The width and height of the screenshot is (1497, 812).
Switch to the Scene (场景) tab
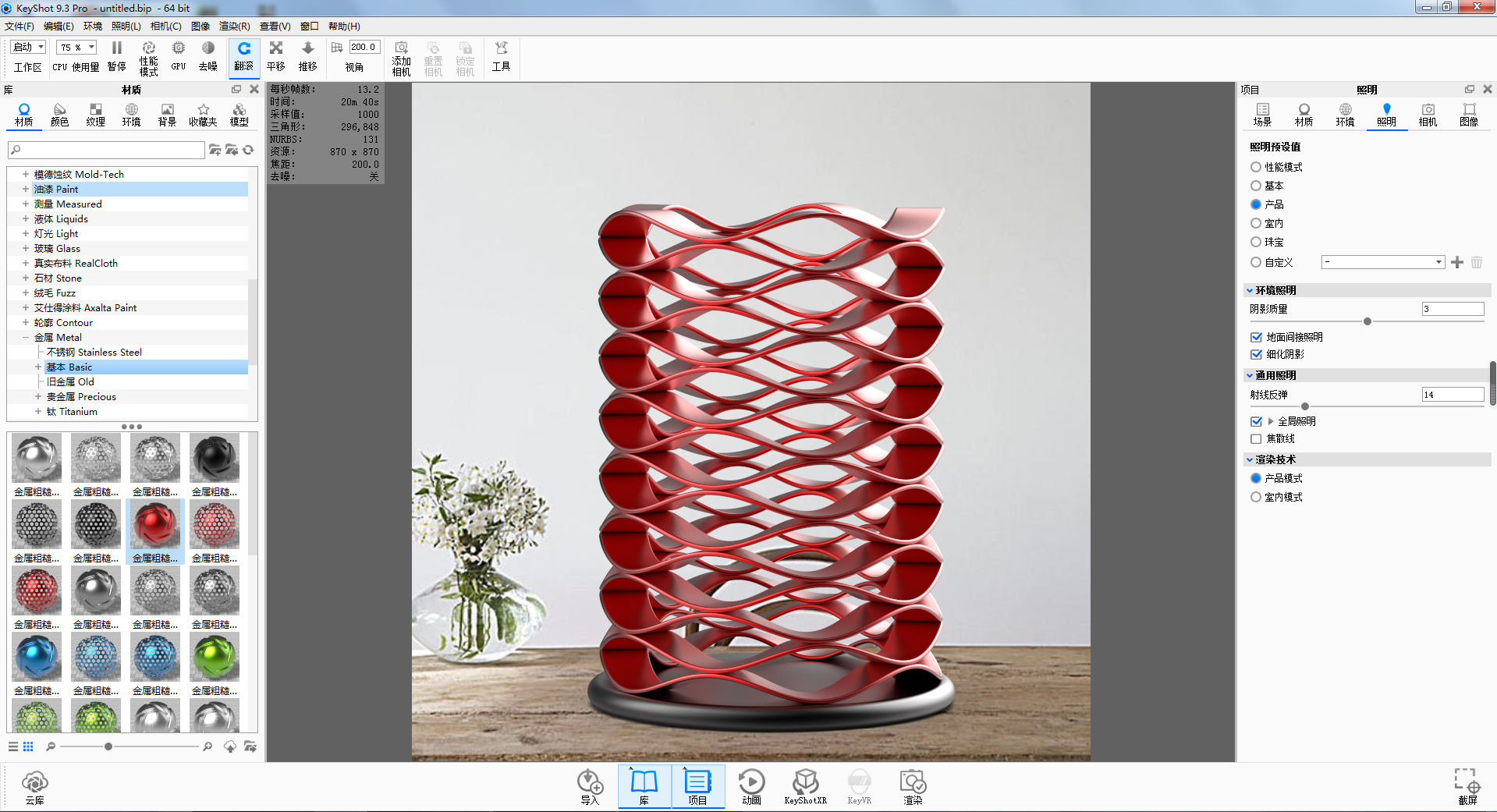click(x=1262, y=115)
